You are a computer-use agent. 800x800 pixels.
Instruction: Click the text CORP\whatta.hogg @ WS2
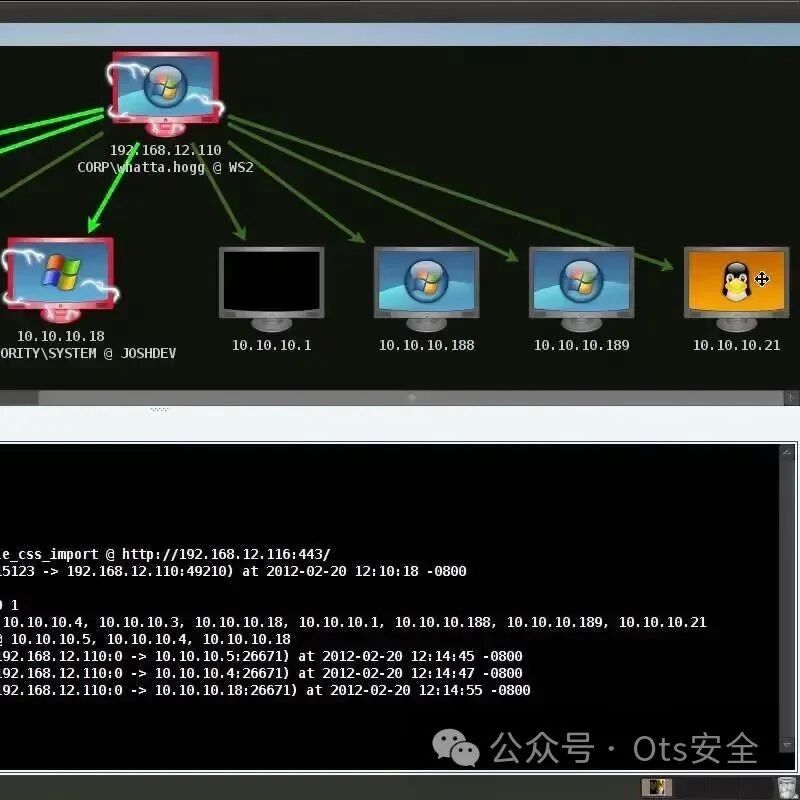165,167
